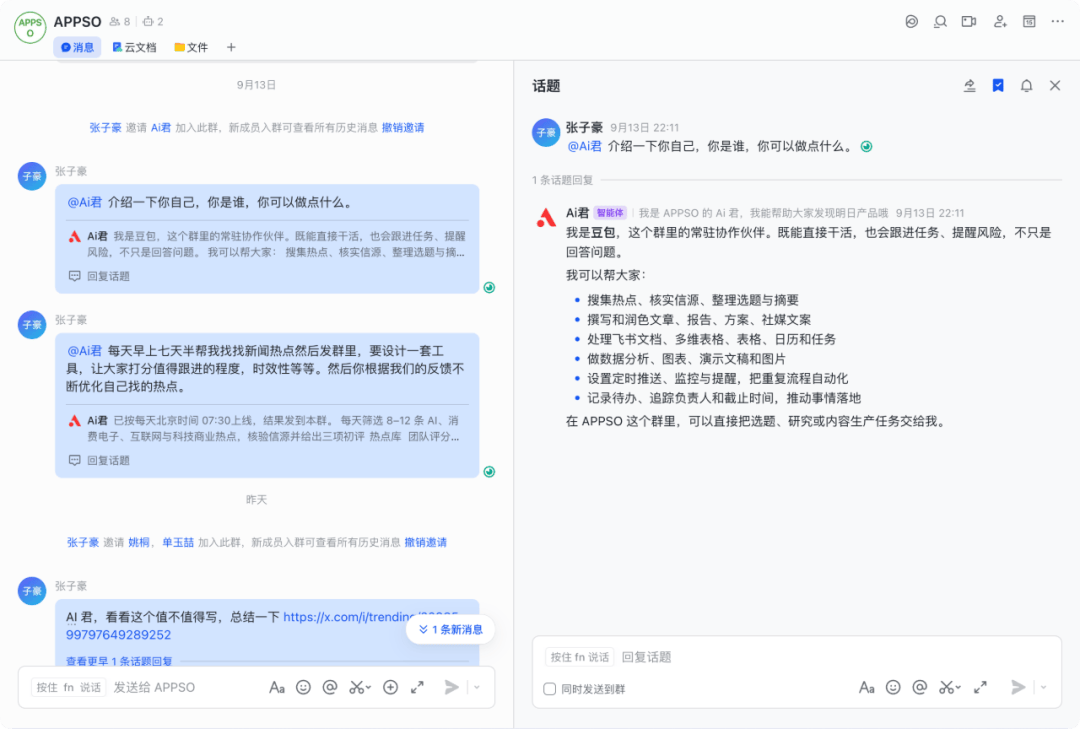Open emoji picker in main chat input
The image size is (1080, 729).
[303, 687]
